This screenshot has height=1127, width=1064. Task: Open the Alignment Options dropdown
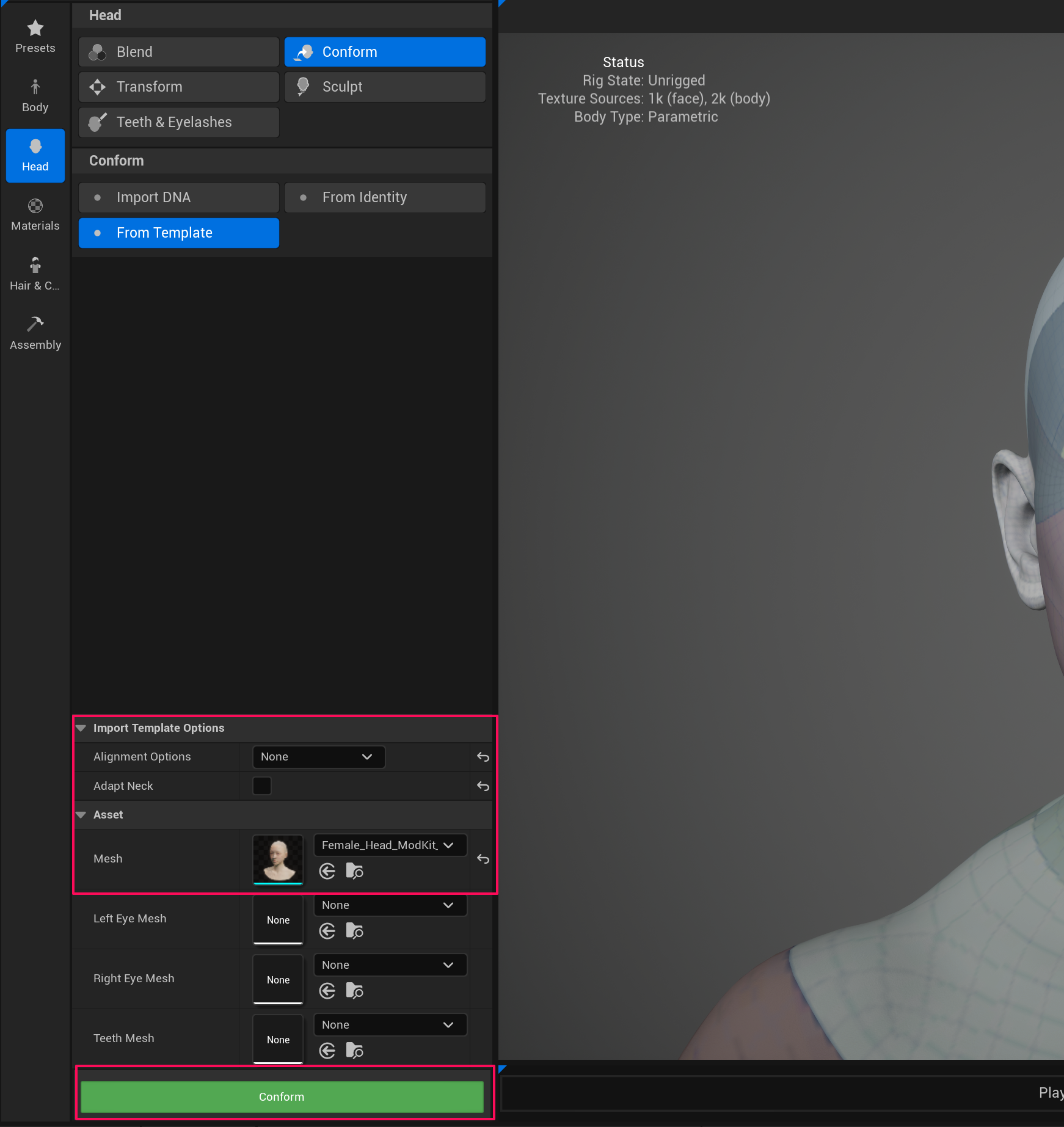[x=318, y=756]
